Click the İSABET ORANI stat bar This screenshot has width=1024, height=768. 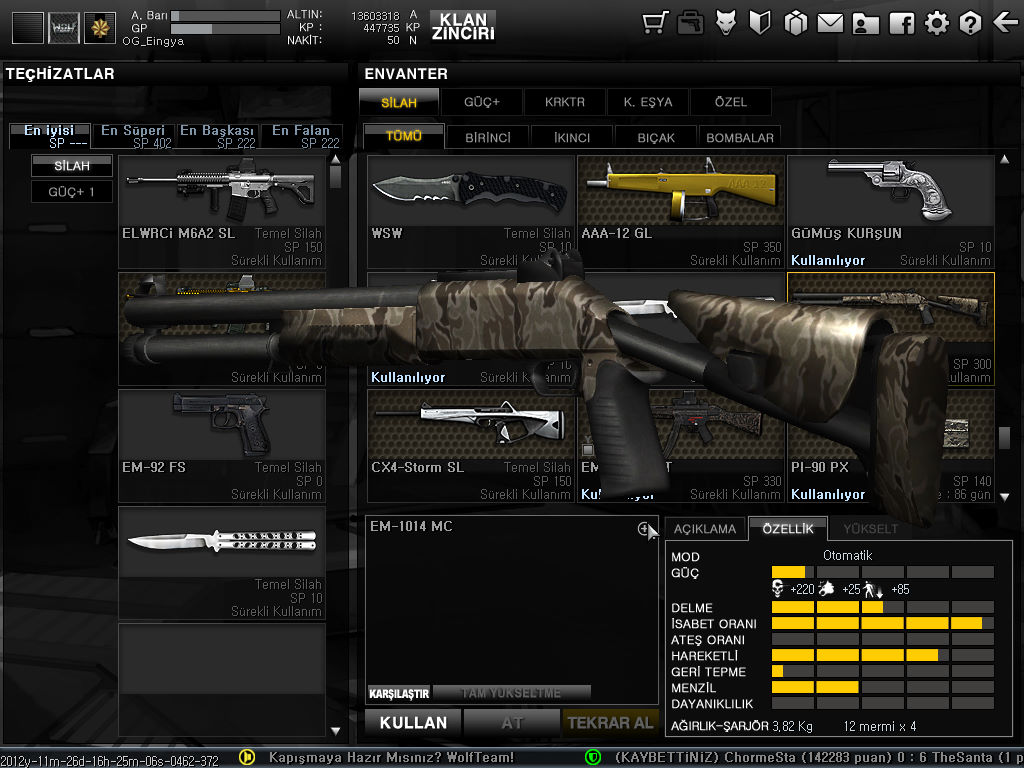882,623
